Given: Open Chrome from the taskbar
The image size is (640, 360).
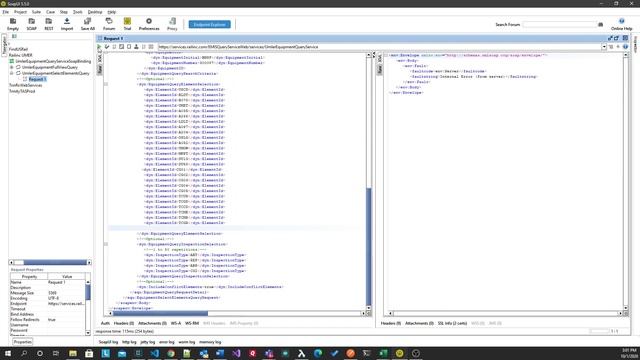Looking at the screenshot, I should [x=171, y=353].
